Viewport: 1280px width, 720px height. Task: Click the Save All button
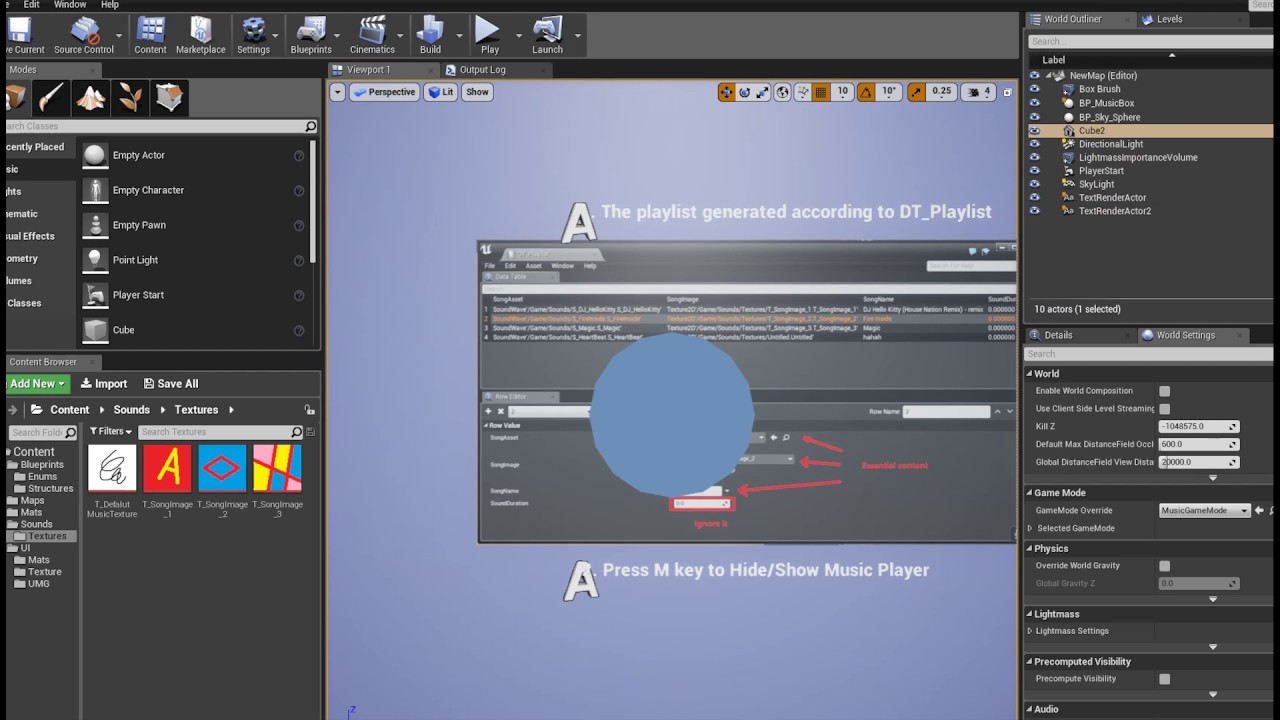(171, 384)
